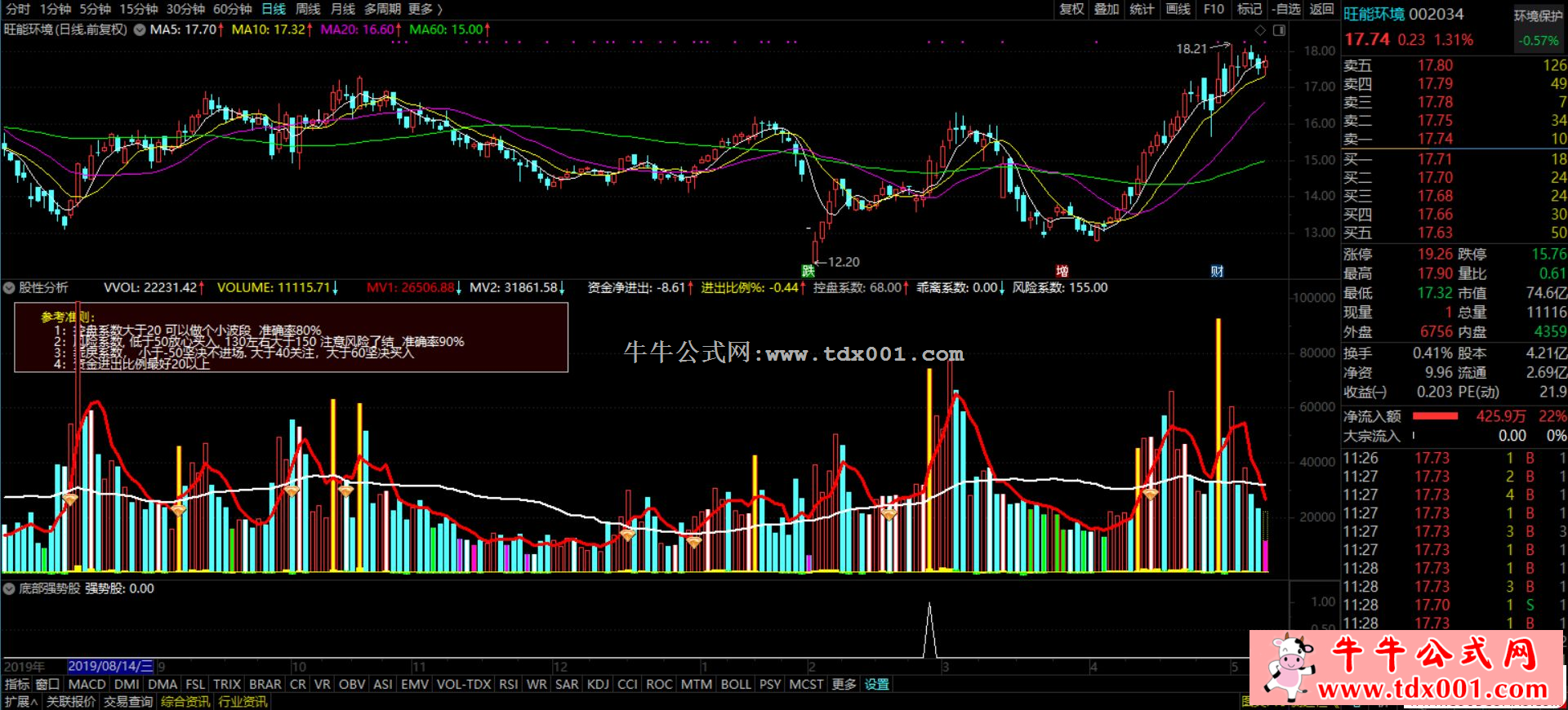Open the 行业资讯 tab
The width and height of the screenshot is (1568, 710).
click(243, 701)
